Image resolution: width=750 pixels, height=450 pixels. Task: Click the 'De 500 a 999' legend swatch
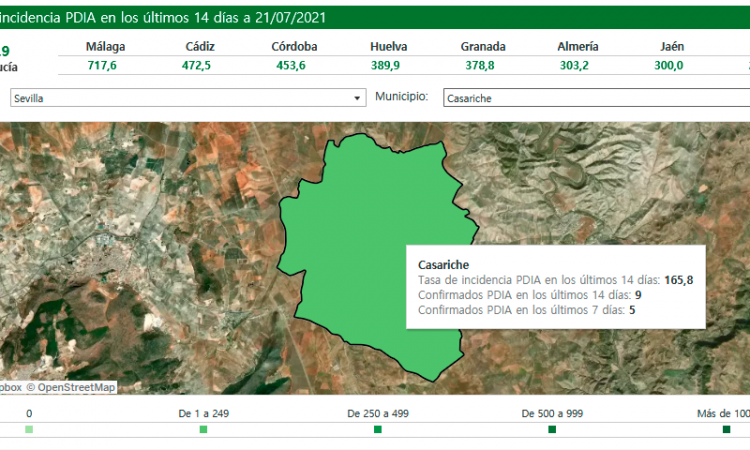[552, 429]
